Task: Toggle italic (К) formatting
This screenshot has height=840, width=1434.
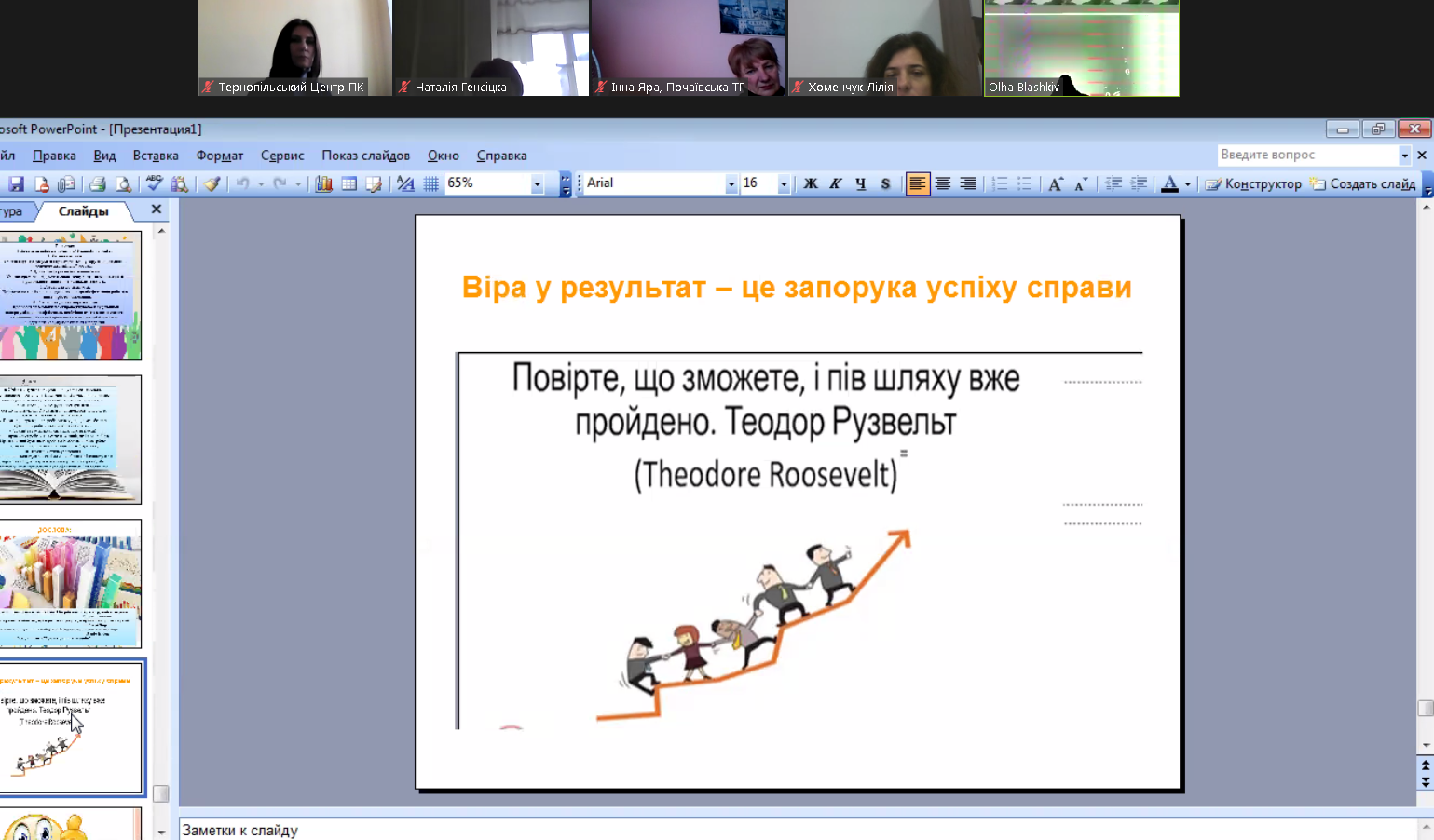Action: (x=836, y=183)
